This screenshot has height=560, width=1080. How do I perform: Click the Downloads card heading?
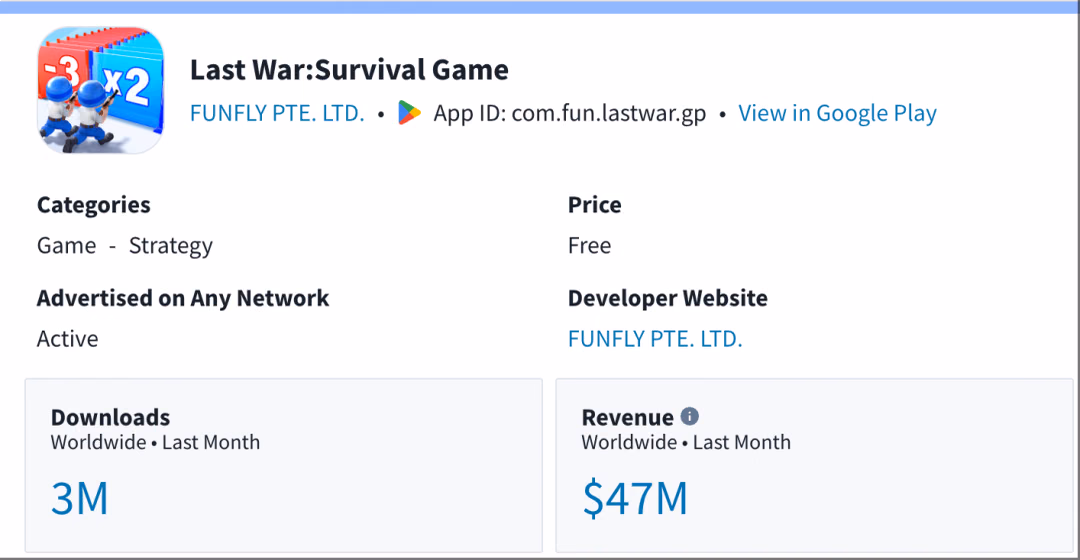tap(110, 417)
